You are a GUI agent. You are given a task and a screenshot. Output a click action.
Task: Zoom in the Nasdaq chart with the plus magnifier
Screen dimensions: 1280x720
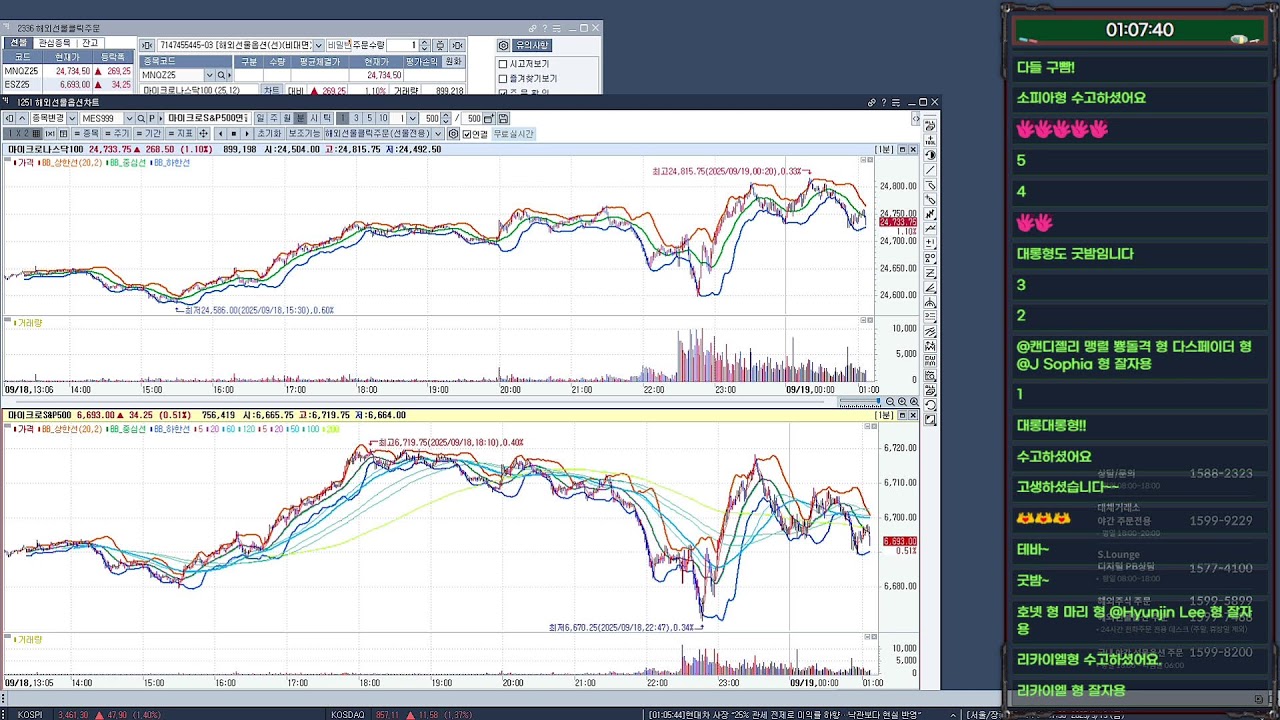902,401
